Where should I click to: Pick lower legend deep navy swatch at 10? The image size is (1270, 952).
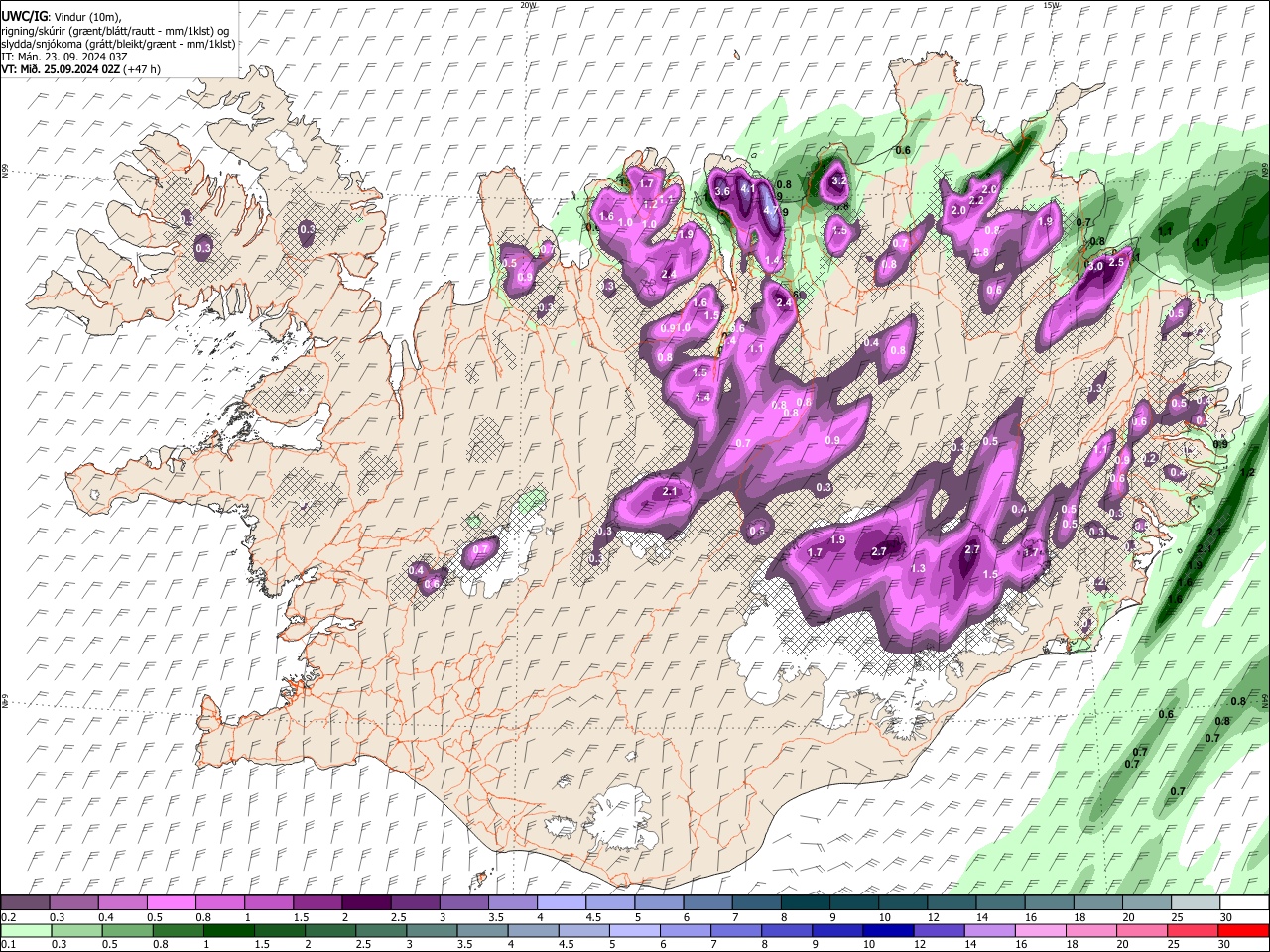889,930
